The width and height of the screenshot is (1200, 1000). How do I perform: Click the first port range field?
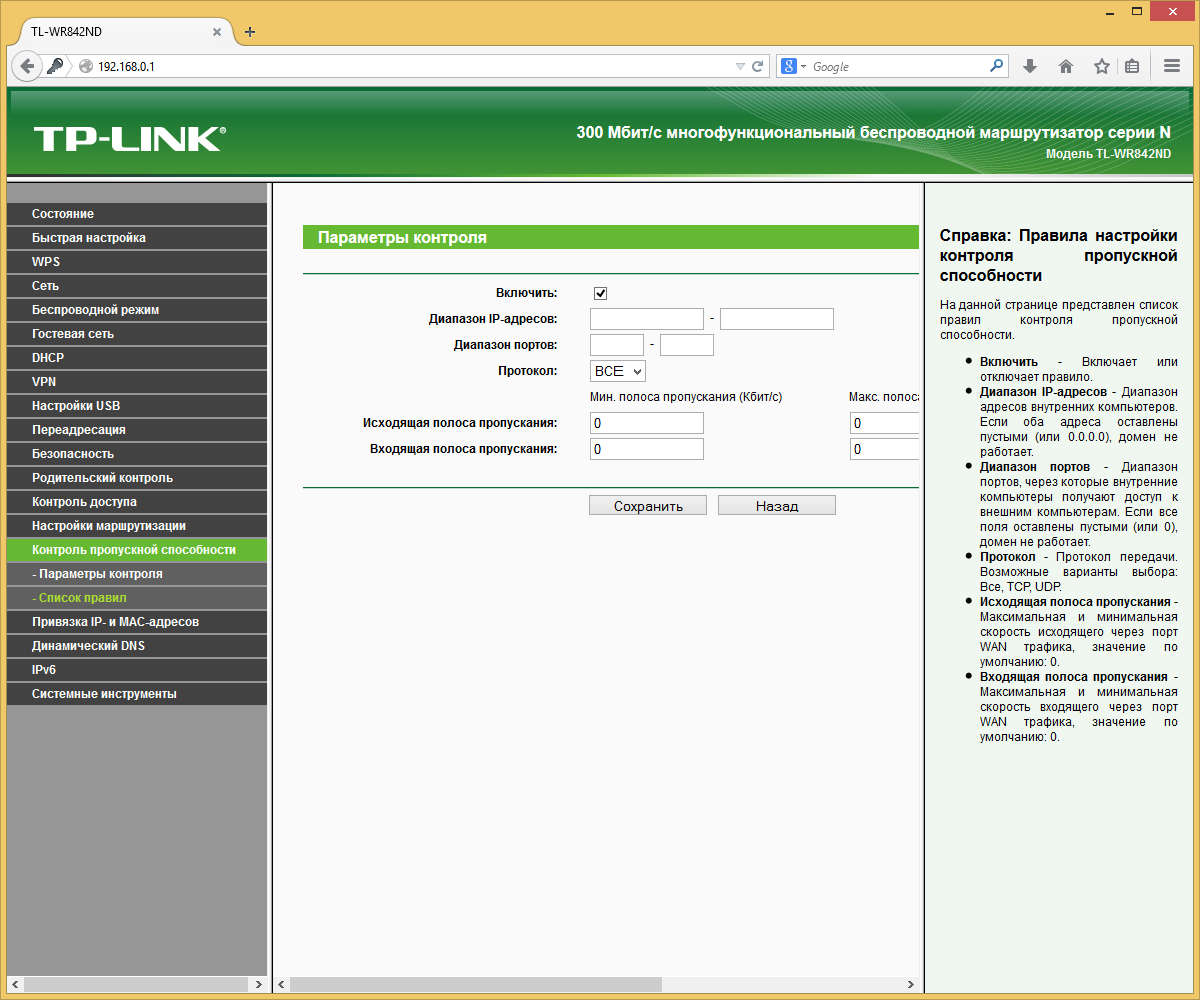coord(617,345)
